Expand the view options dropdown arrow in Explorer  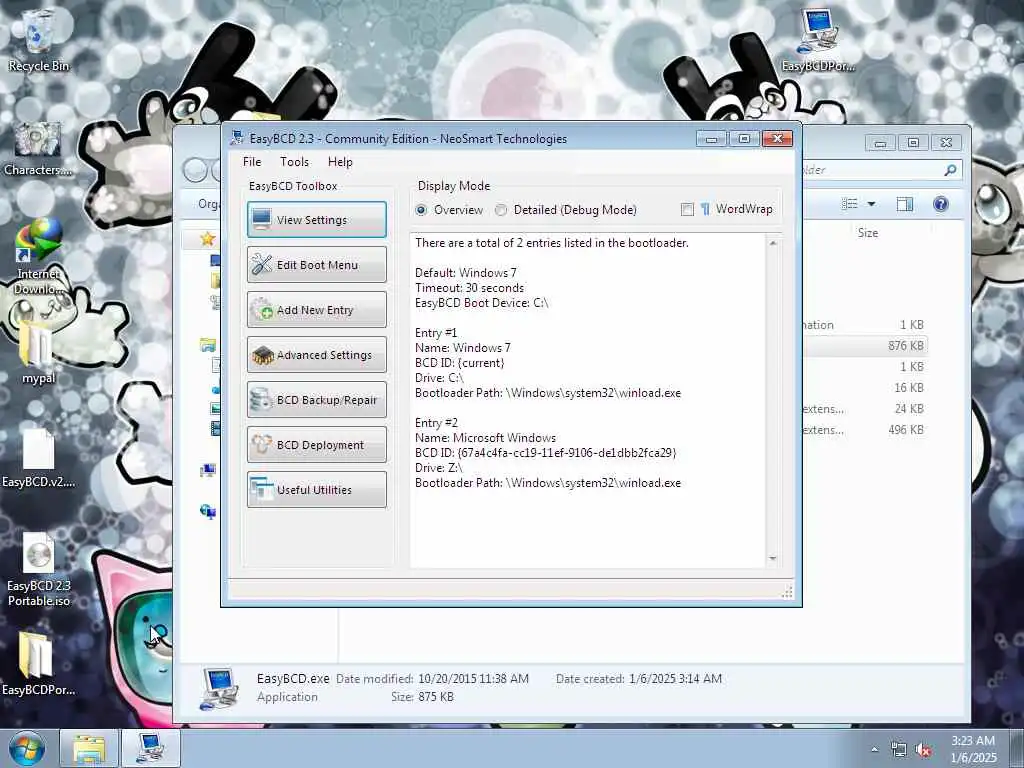[x=871, y=204]
